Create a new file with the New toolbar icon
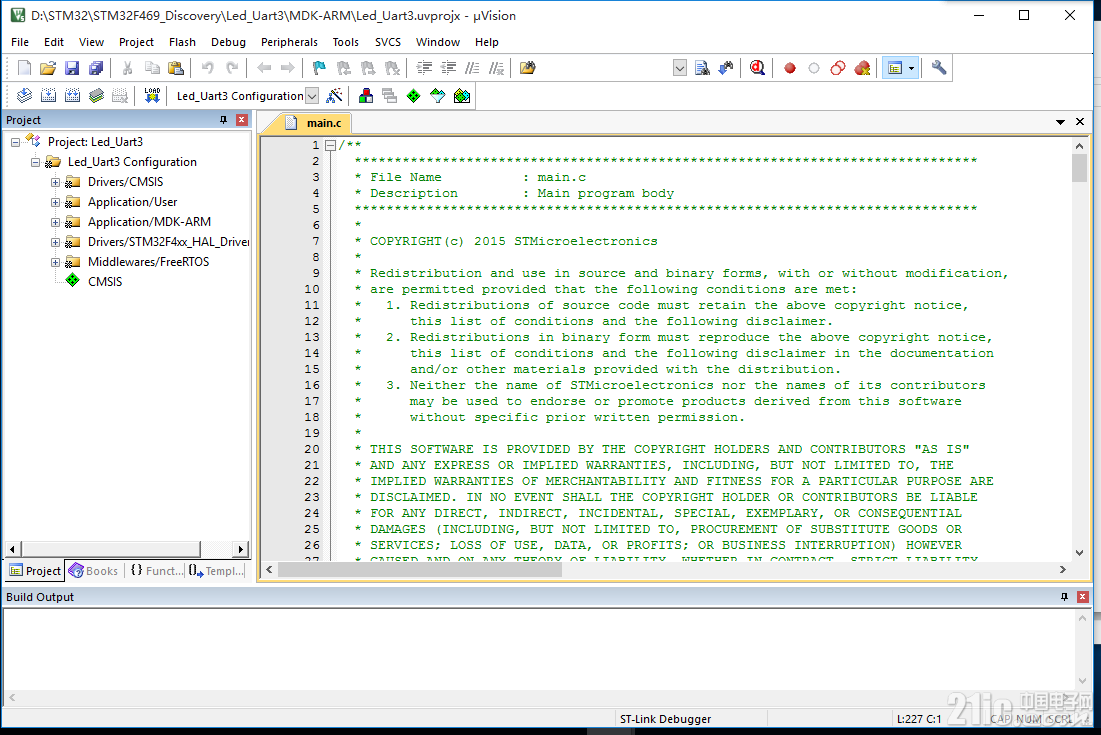 [24, 68]
